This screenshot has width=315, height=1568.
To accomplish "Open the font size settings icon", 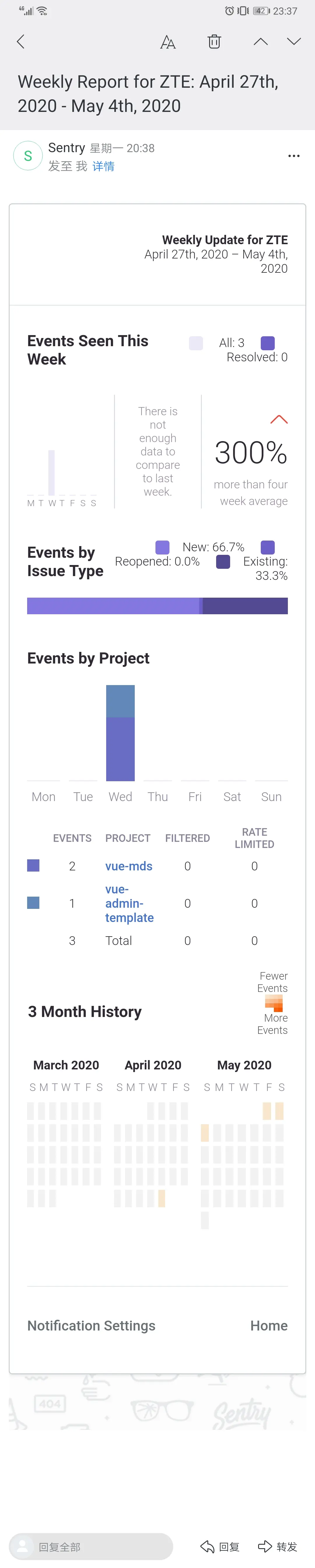I will (167, 41).
